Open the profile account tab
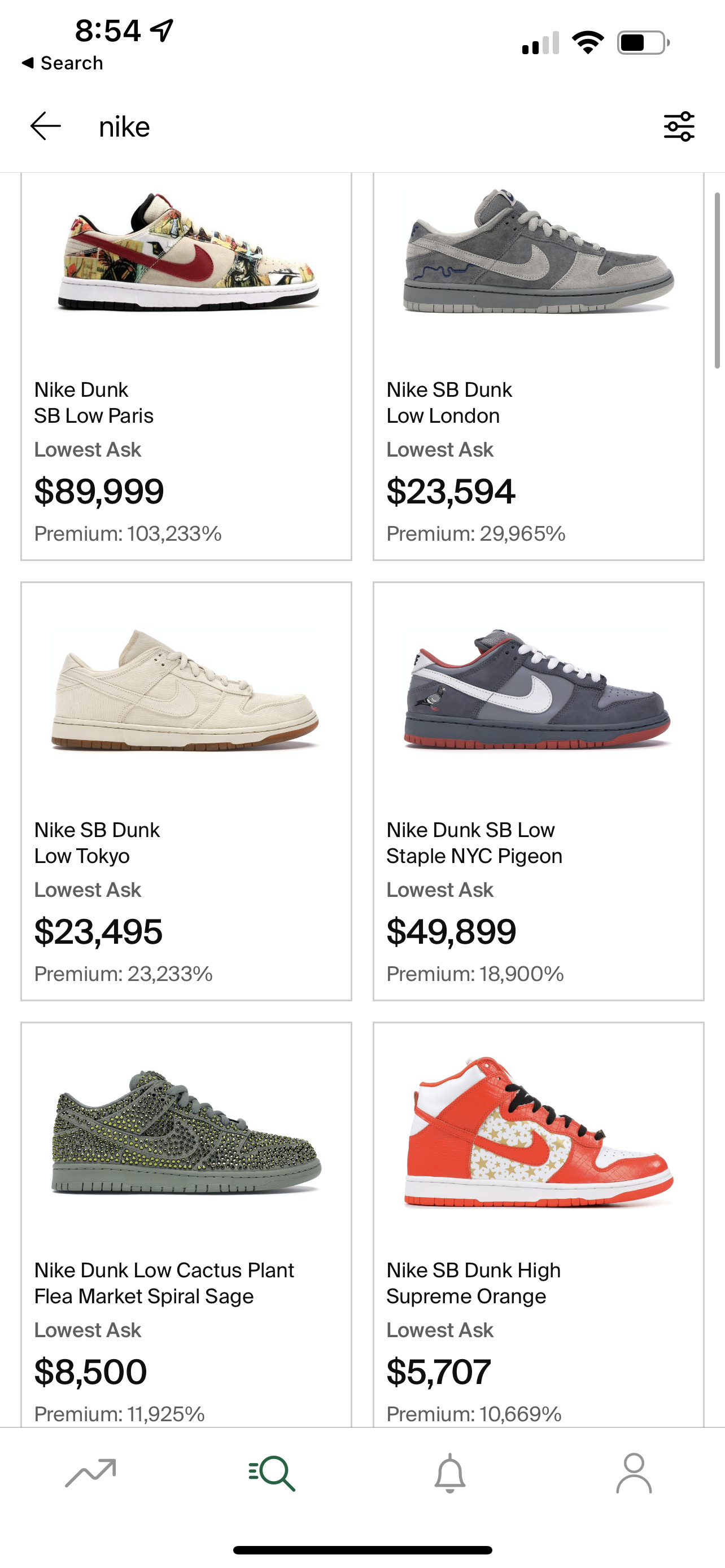This screenshot has height=1568, width=725. pos(634,1473)
